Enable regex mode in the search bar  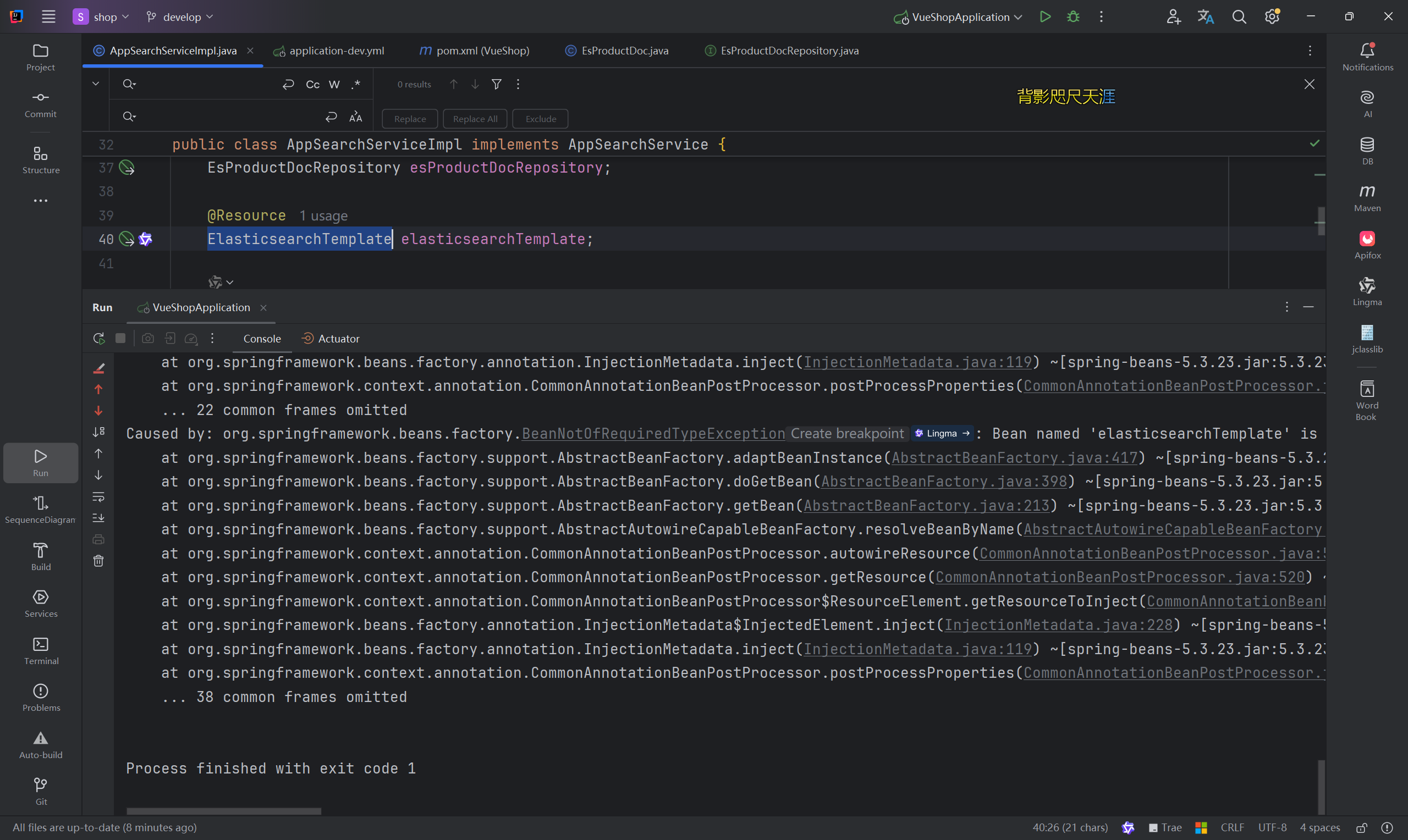[355, 84]
